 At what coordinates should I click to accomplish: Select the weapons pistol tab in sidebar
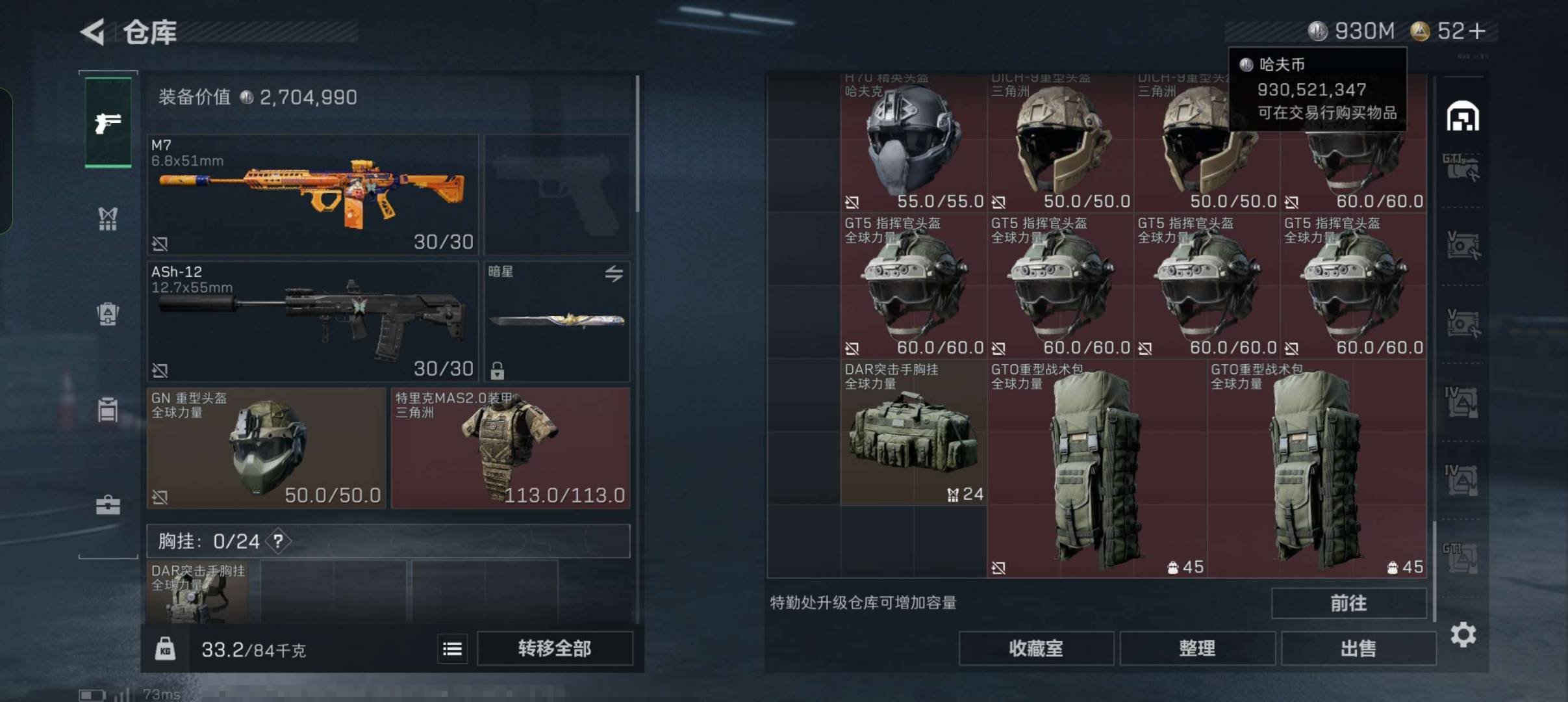pyautogui.click(x=108, y=122)
